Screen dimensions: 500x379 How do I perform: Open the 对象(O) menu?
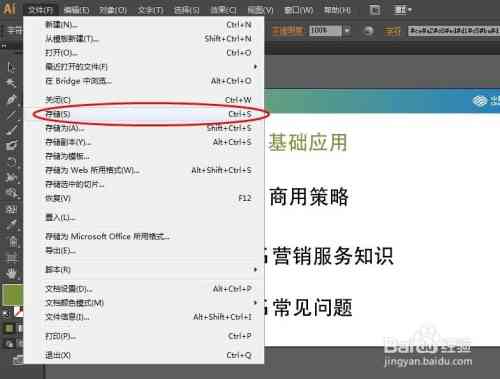[x=113, y=10]
